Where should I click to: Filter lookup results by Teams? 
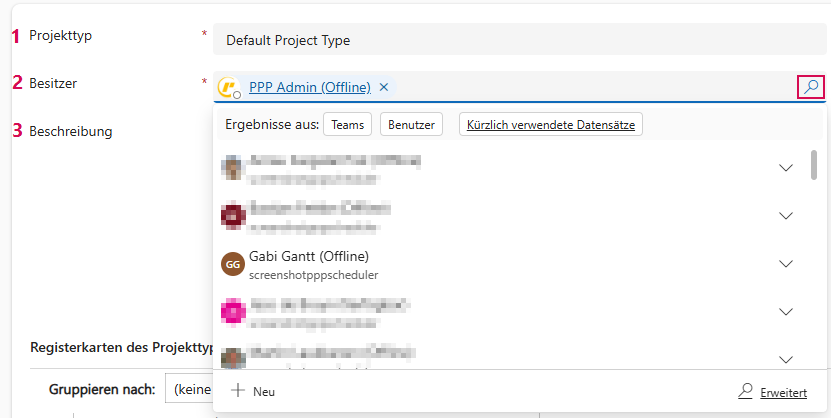[347, 124]
